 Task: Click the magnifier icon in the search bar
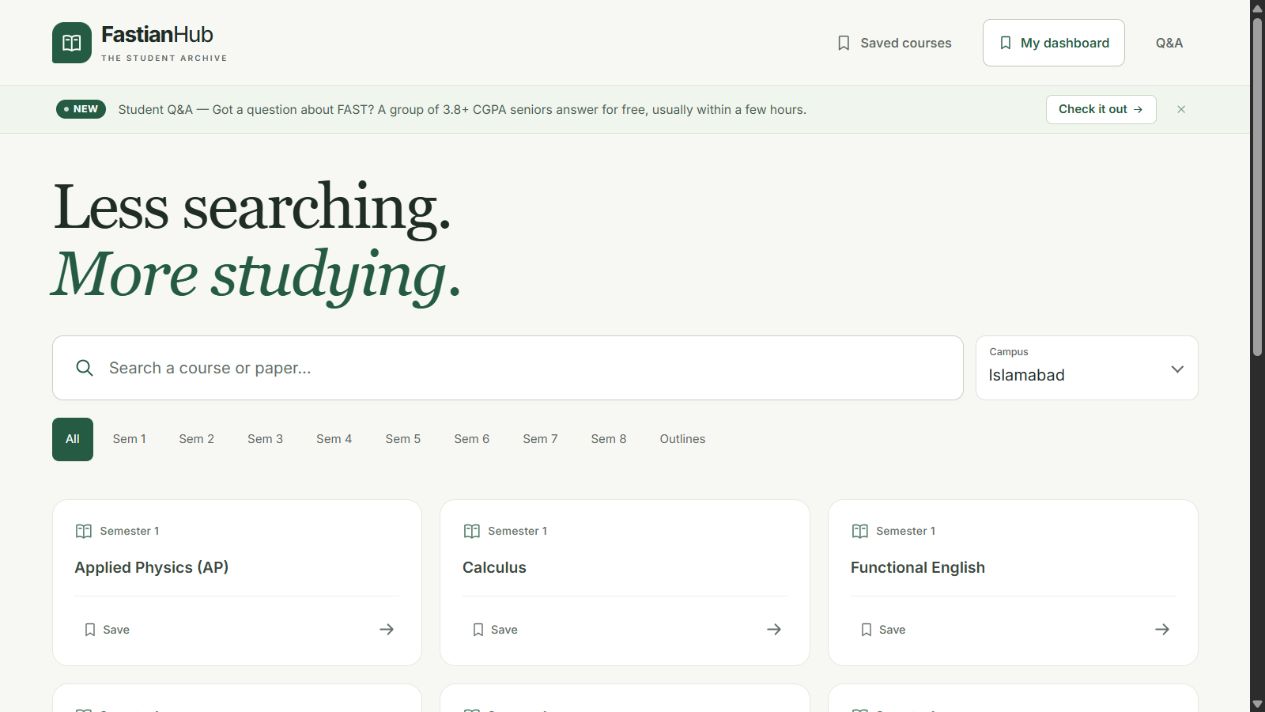[x=85, y=368]
